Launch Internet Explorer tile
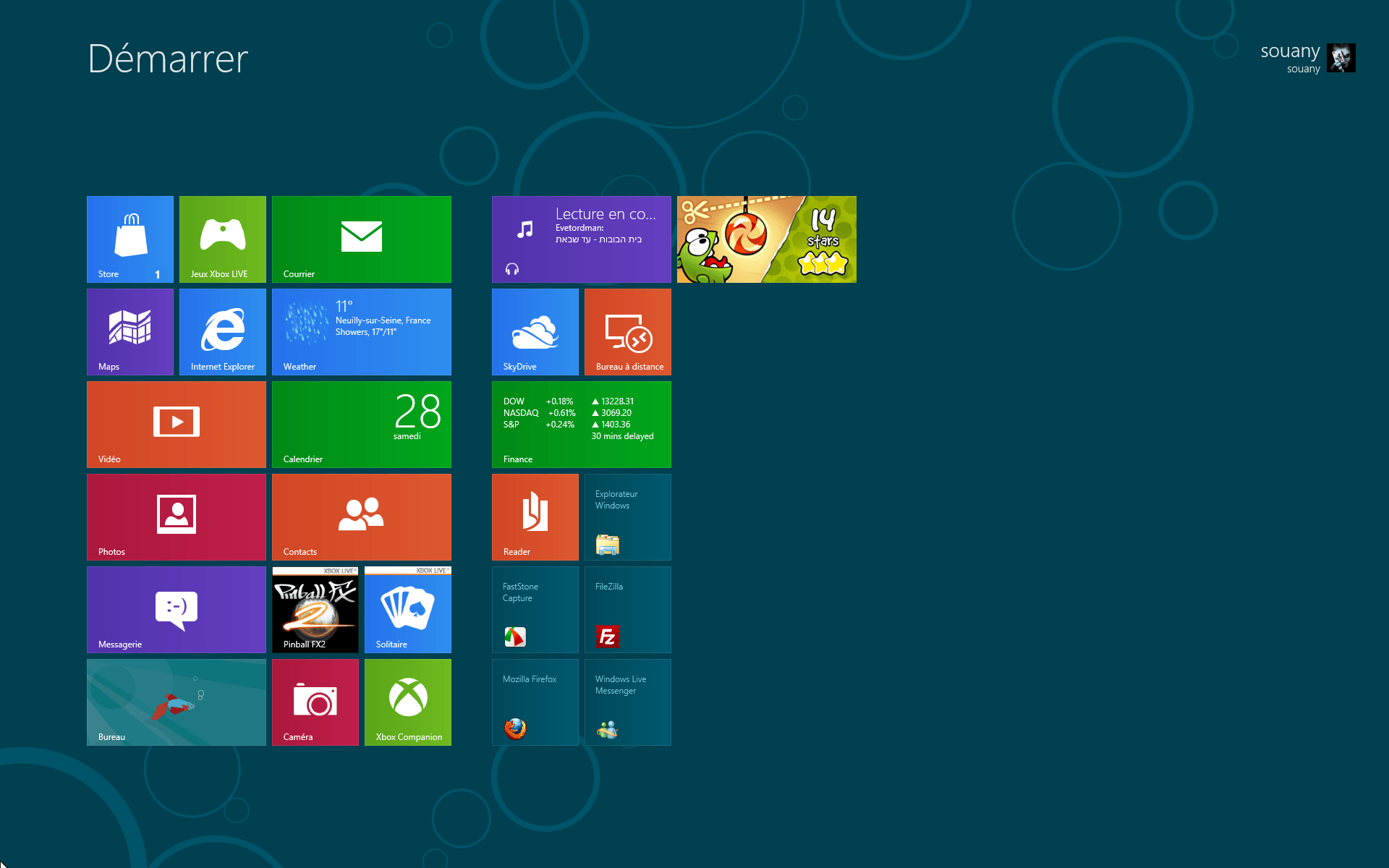 223,332
